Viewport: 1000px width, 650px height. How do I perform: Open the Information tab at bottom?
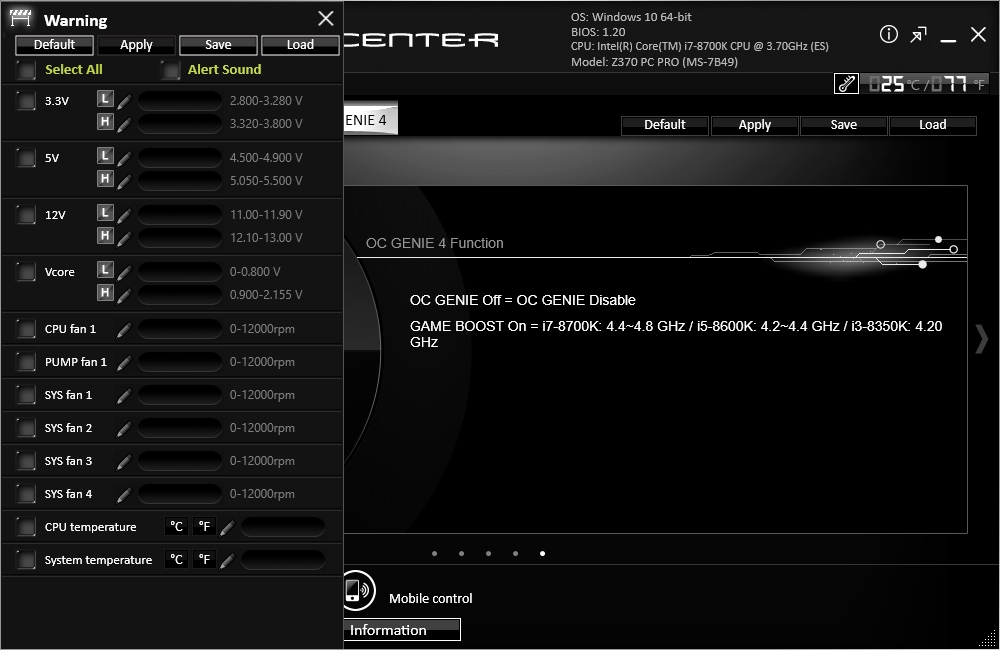402,630
